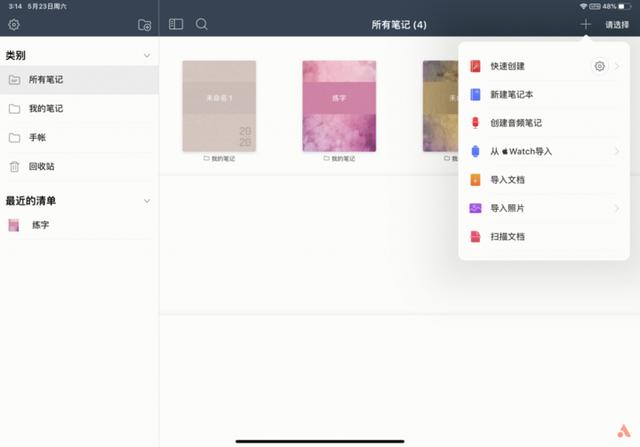
Task: Click the red 扫描文档 icon
Action: pos(475,237)
